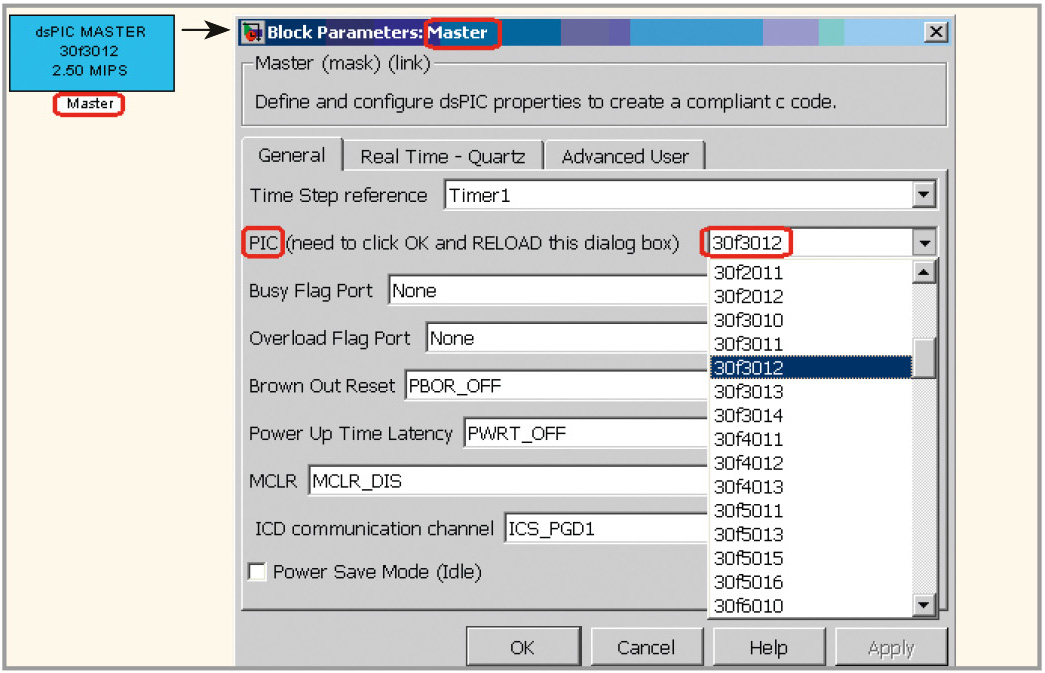Close the Block Parameters dialog
Image resolution: width=1045 pixels, height=673 pixels.
pyautogui.click(x=935, y=32)
